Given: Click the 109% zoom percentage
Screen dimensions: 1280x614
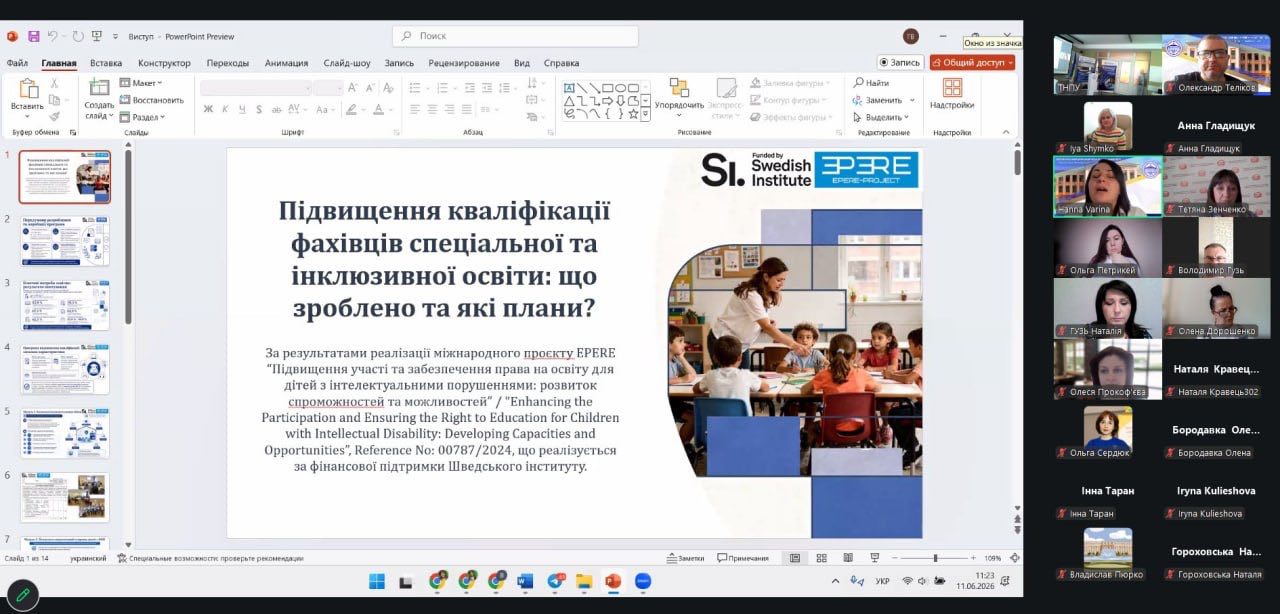Looking at the screenshot, I should pos(993,558).
